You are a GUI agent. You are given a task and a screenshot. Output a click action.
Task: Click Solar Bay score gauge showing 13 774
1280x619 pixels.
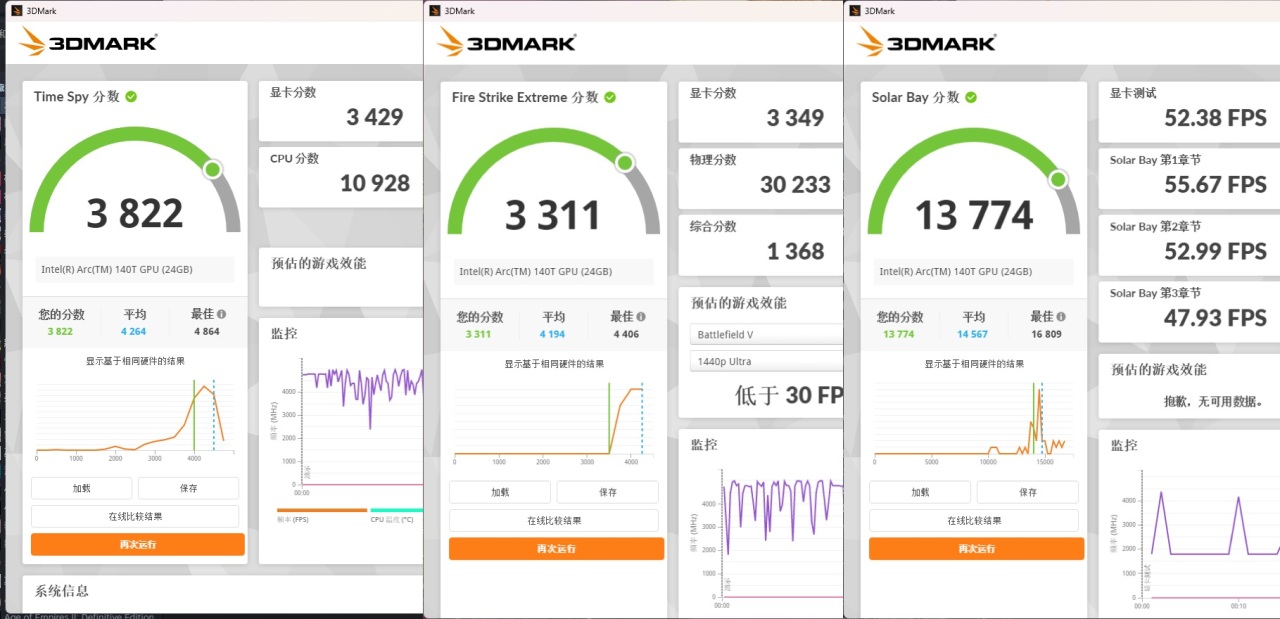973,183
